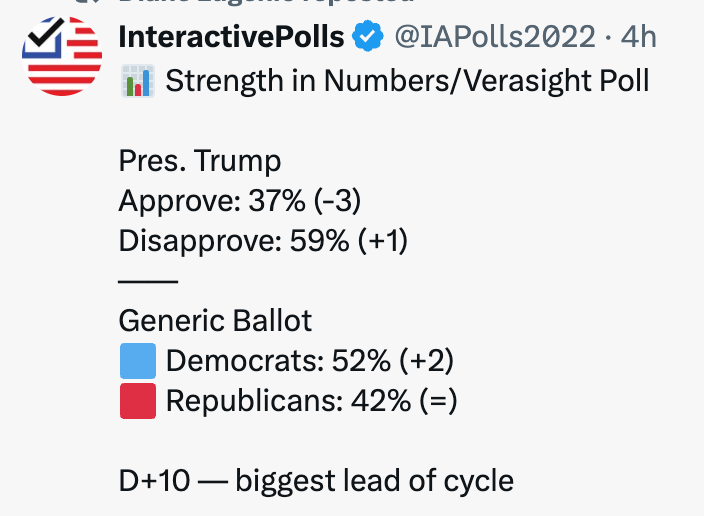
Task: Click the horizontal divider dash line
Action: pos(148,281)
